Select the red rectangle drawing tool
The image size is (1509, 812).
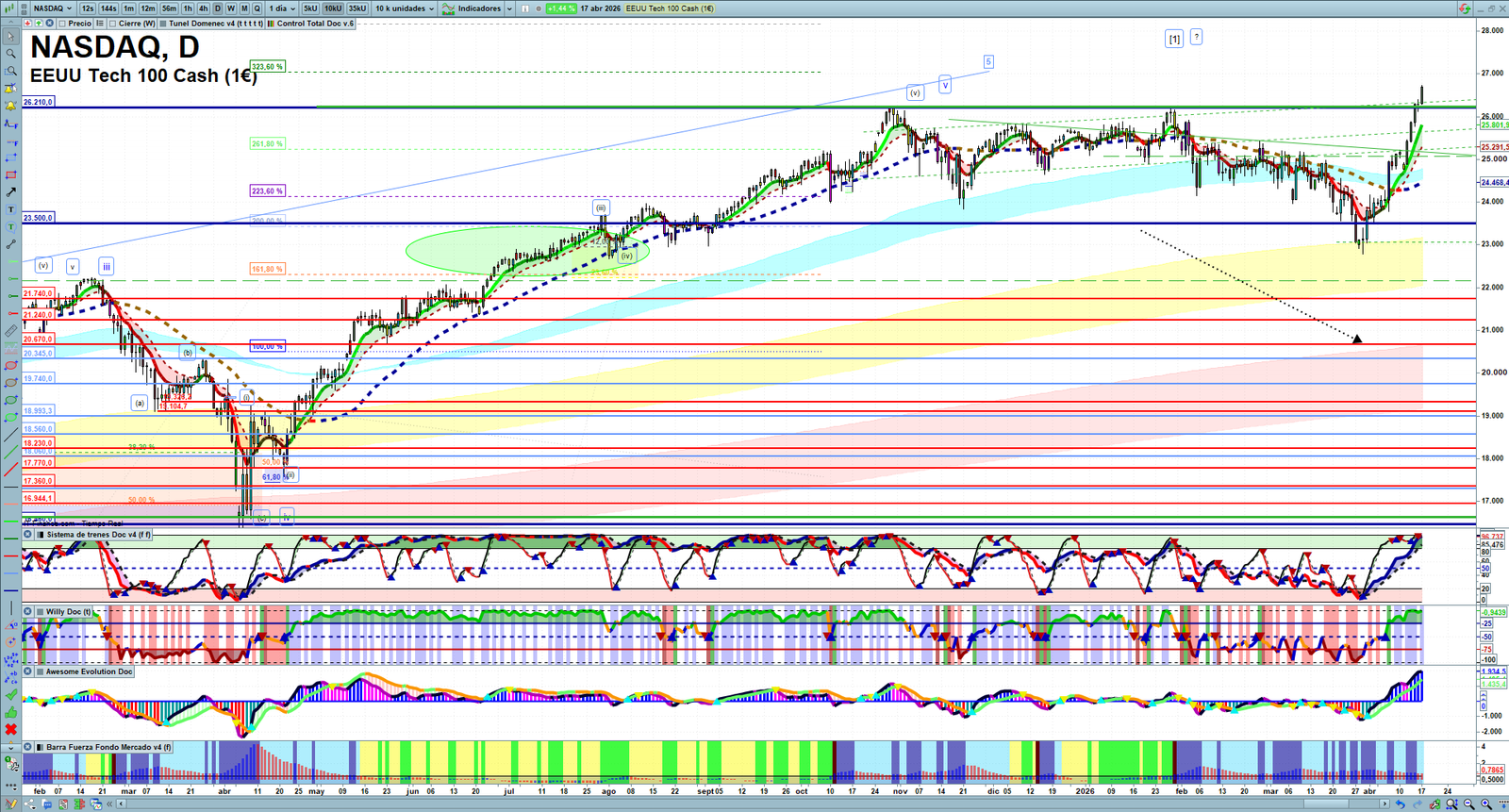(11, 175)
